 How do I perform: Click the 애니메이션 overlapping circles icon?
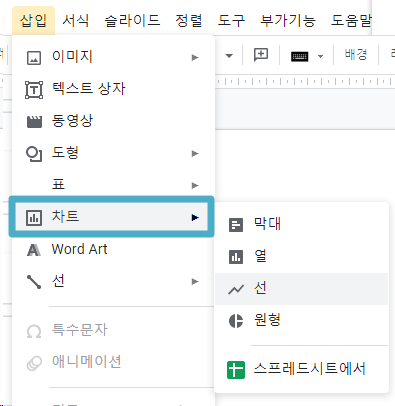[x=34, y=363]
